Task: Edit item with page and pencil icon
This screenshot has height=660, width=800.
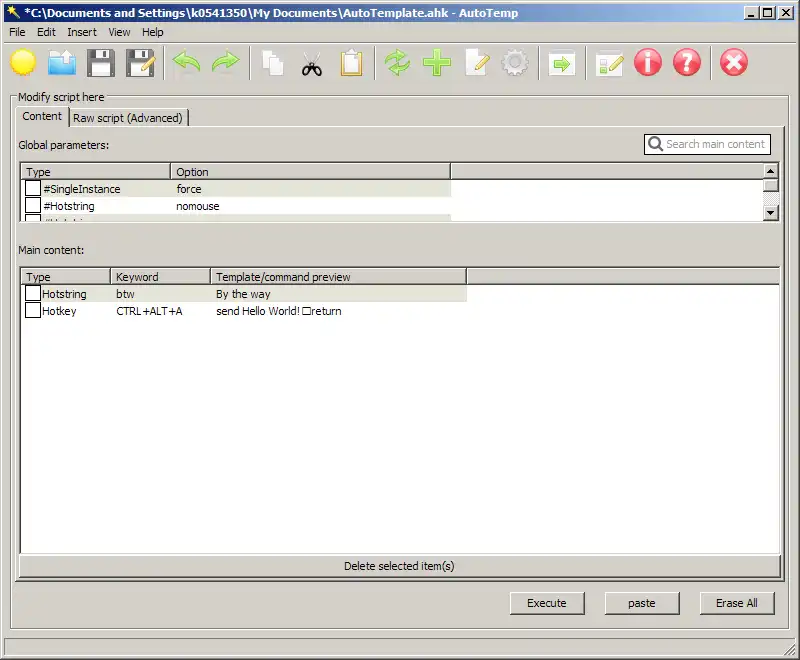Action: pyautogui.click(x=477, y=63)
